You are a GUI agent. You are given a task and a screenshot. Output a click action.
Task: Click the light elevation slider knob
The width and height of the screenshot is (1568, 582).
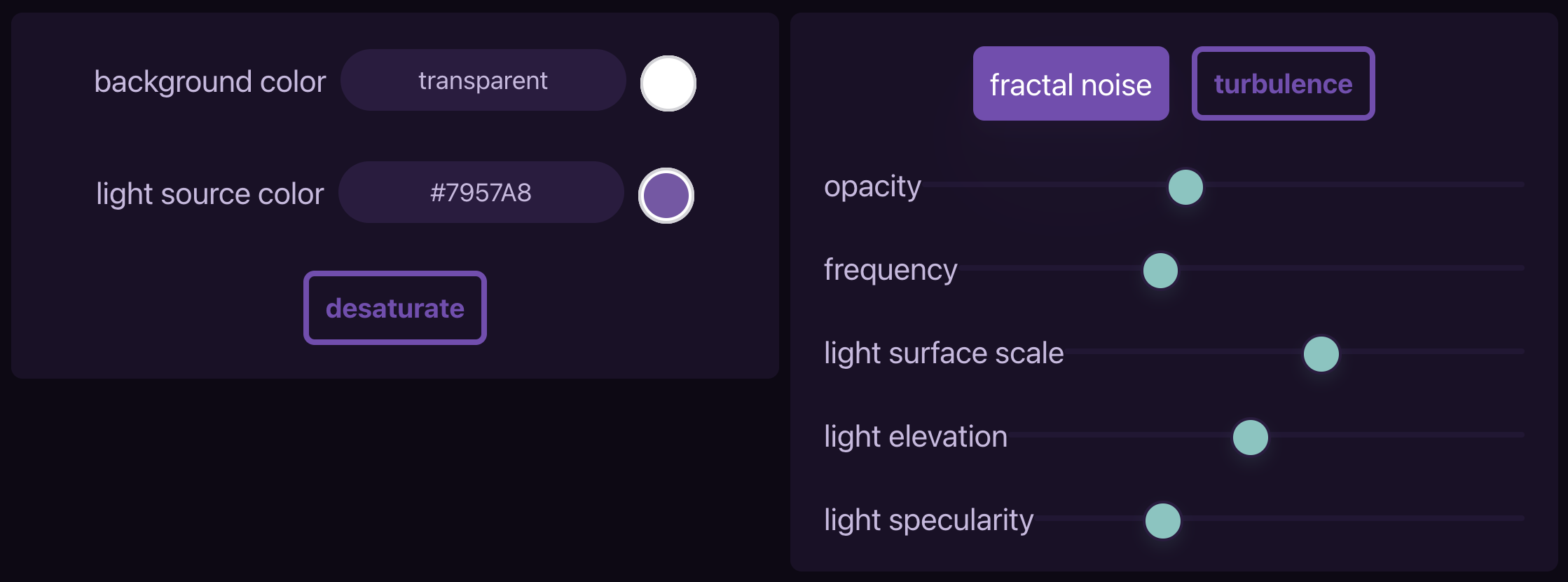1250,438
